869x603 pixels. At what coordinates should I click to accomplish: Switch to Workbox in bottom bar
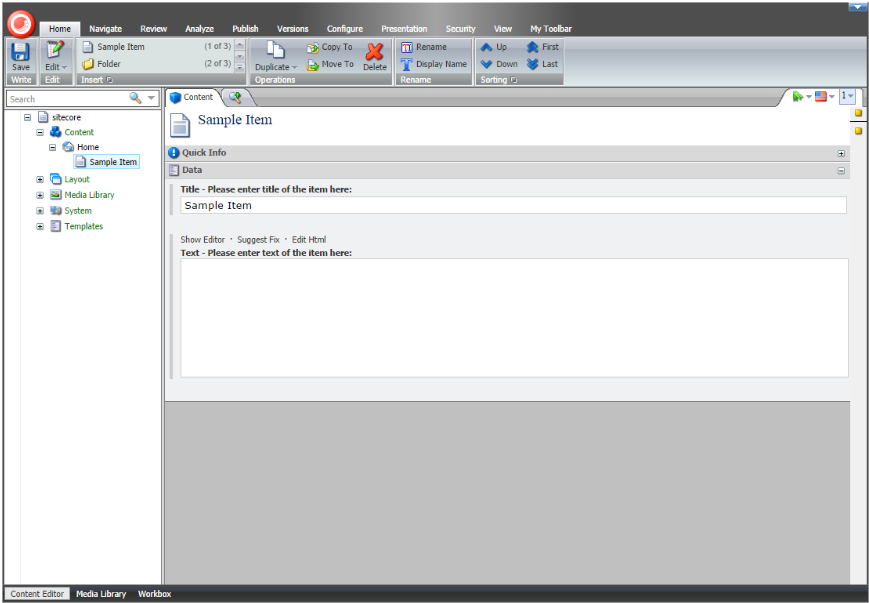click(x=154, y=594)
